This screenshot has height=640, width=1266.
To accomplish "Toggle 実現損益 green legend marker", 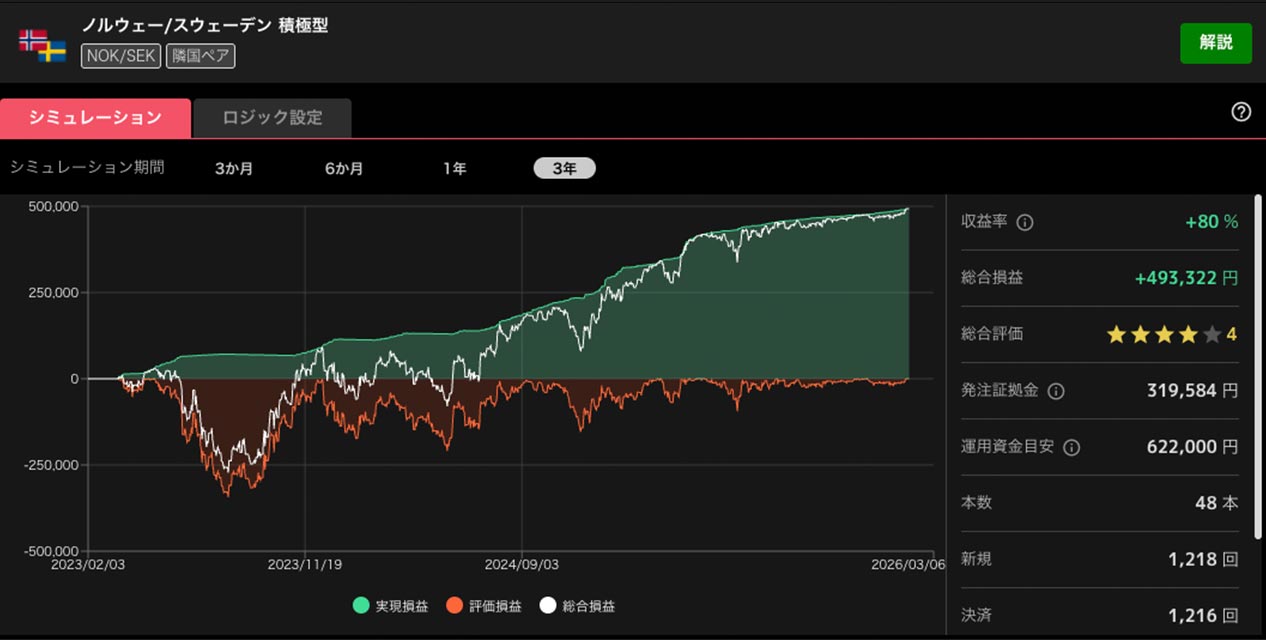I will tap(361, 606).
